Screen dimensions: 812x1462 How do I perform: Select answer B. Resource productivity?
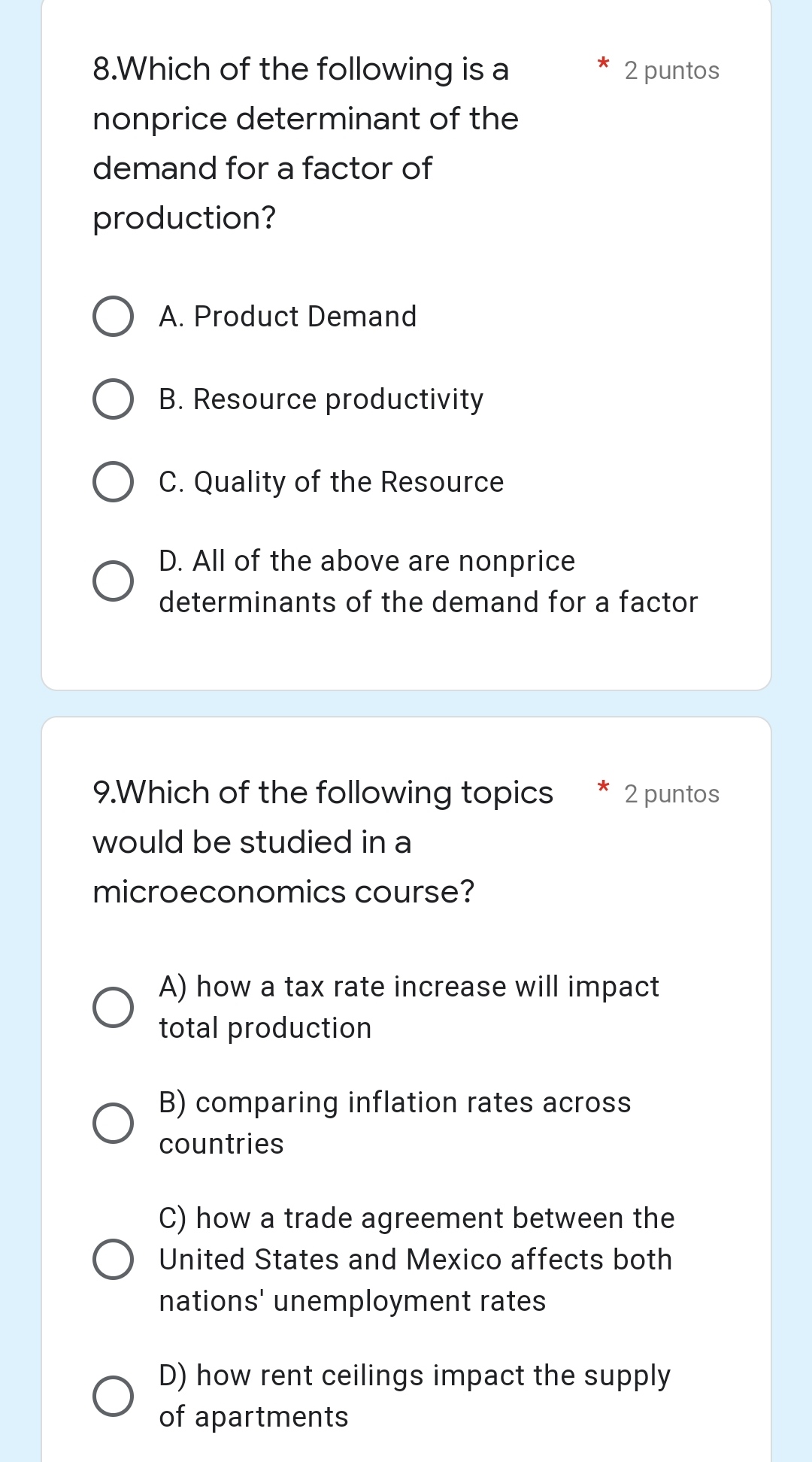tap(113, 399)
